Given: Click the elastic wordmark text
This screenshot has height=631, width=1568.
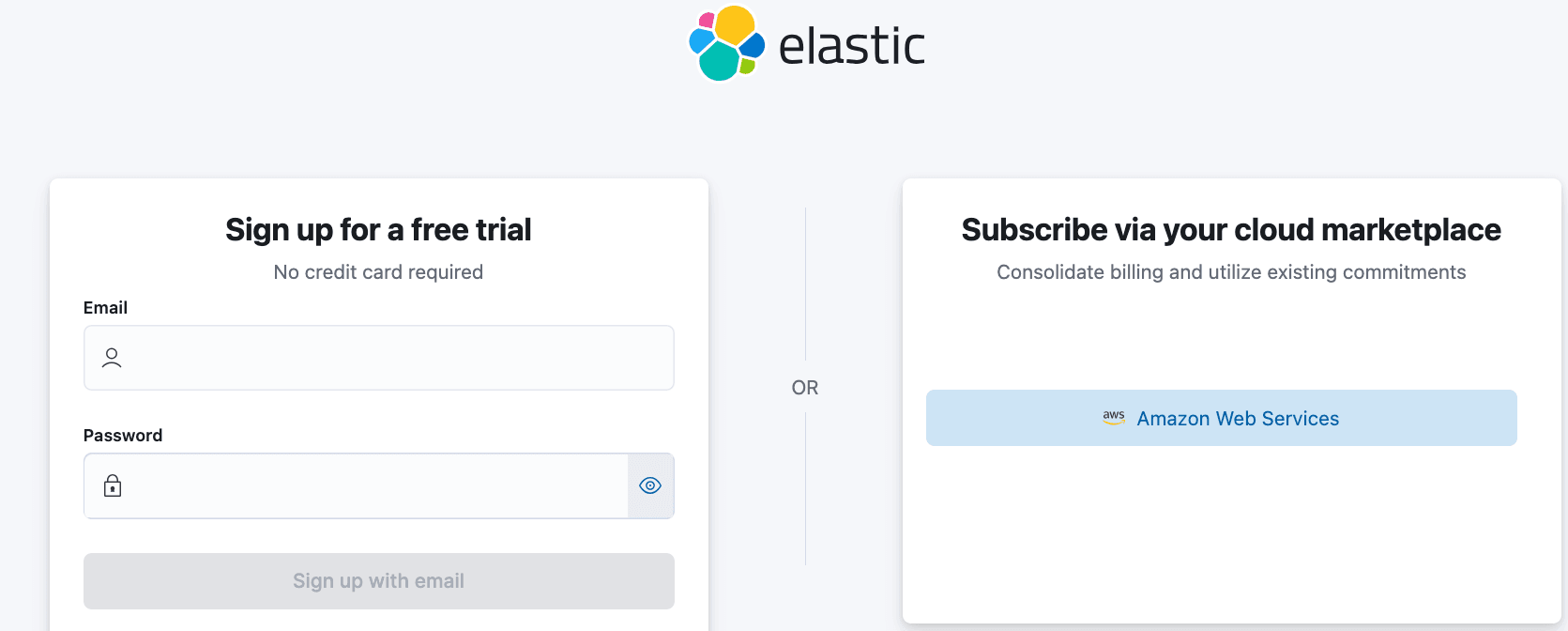Looking at the screenshot, I should [x=851, y=46].
